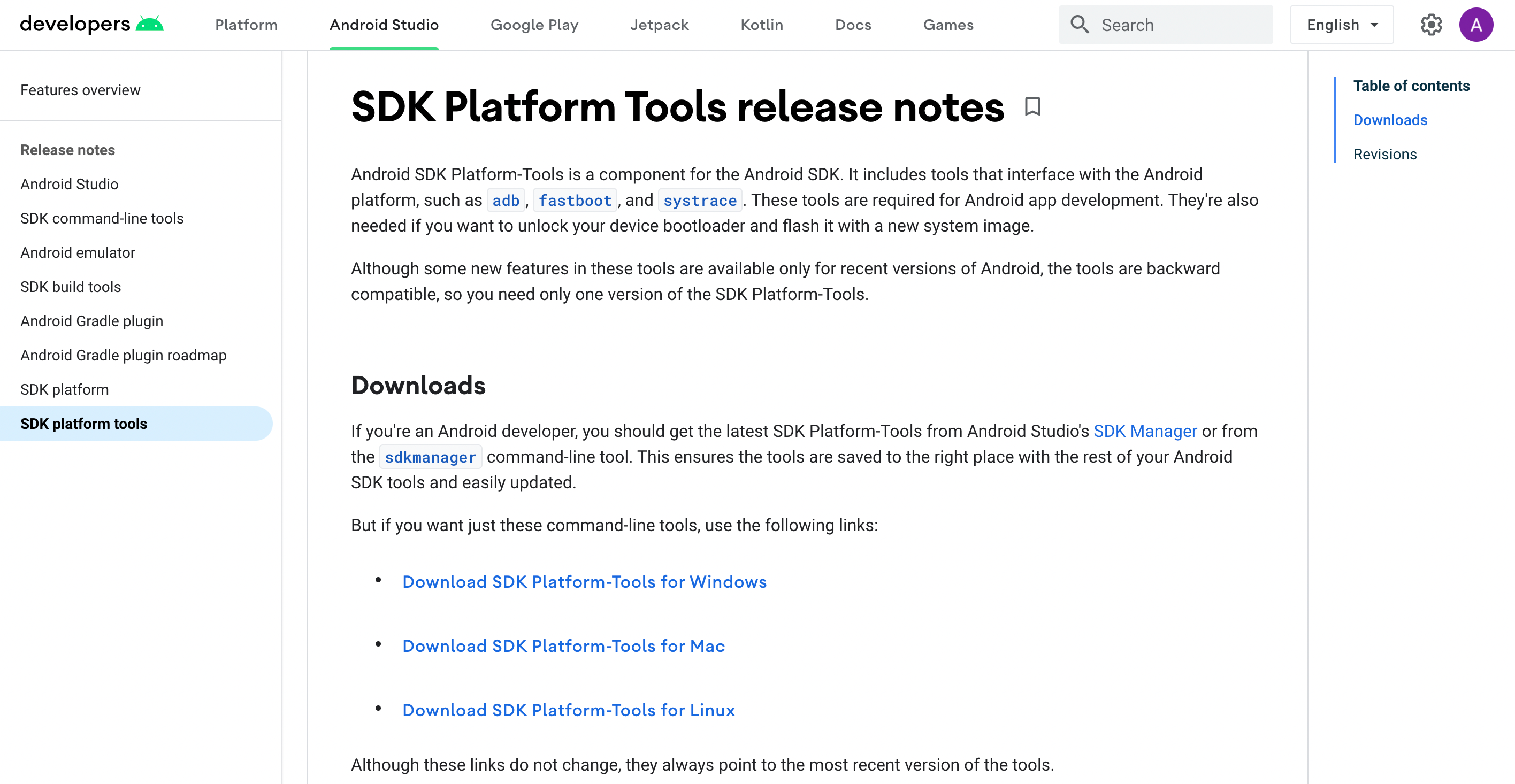Click the Android developers logo
The height and width of the screenshot is (784, 1515).
(92, 25)
